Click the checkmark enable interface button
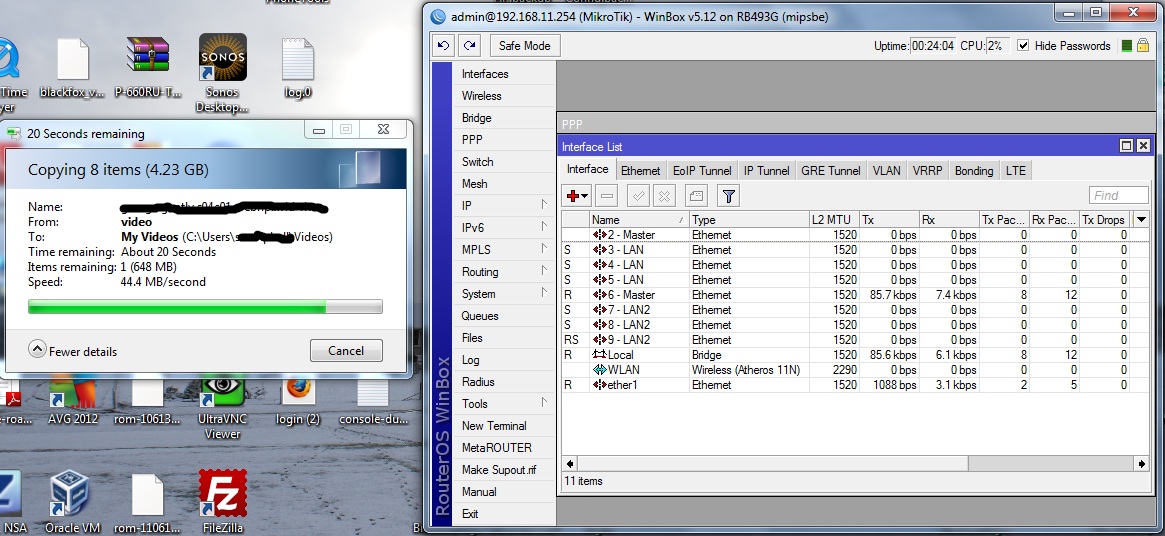1165x536 pixels. (x=639, y=196)
